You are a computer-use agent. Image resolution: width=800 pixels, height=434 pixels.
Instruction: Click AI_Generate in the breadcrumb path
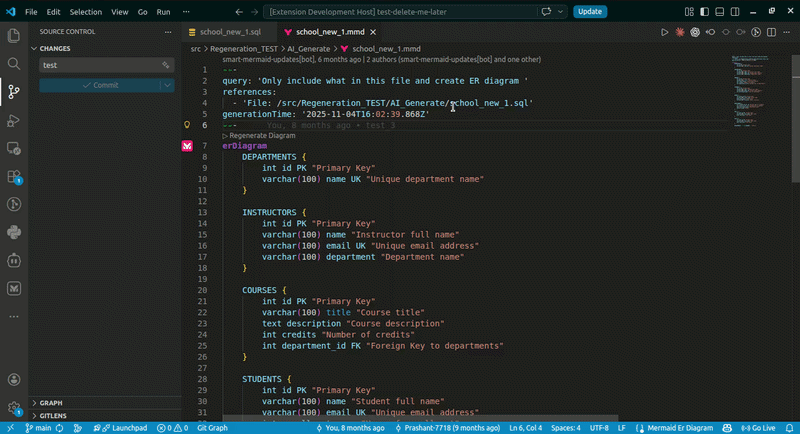[308, 49]
